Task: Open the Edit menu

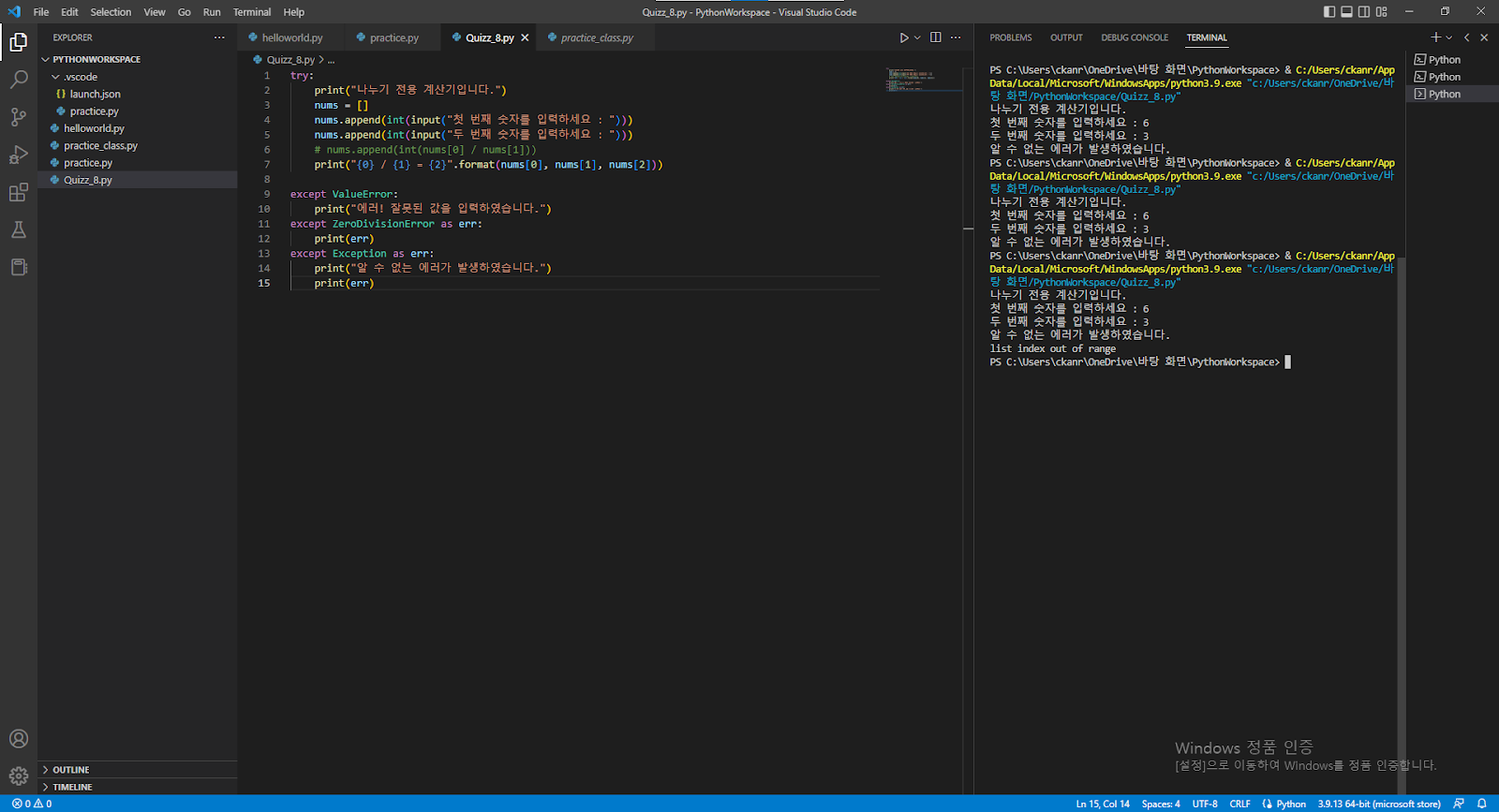Action: pos(70,12)
